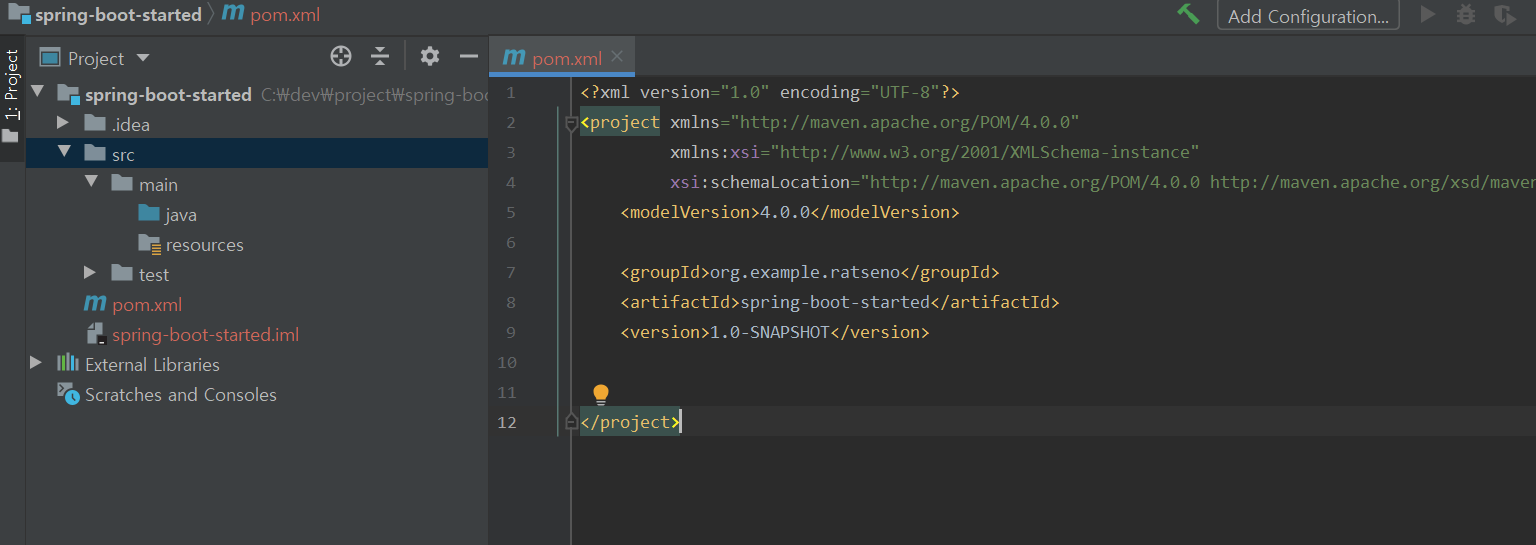Viewport: 1536px width, 545px height.
Task: Click the XMLSchema-instance URL on line 3
Action: [985, 152]
